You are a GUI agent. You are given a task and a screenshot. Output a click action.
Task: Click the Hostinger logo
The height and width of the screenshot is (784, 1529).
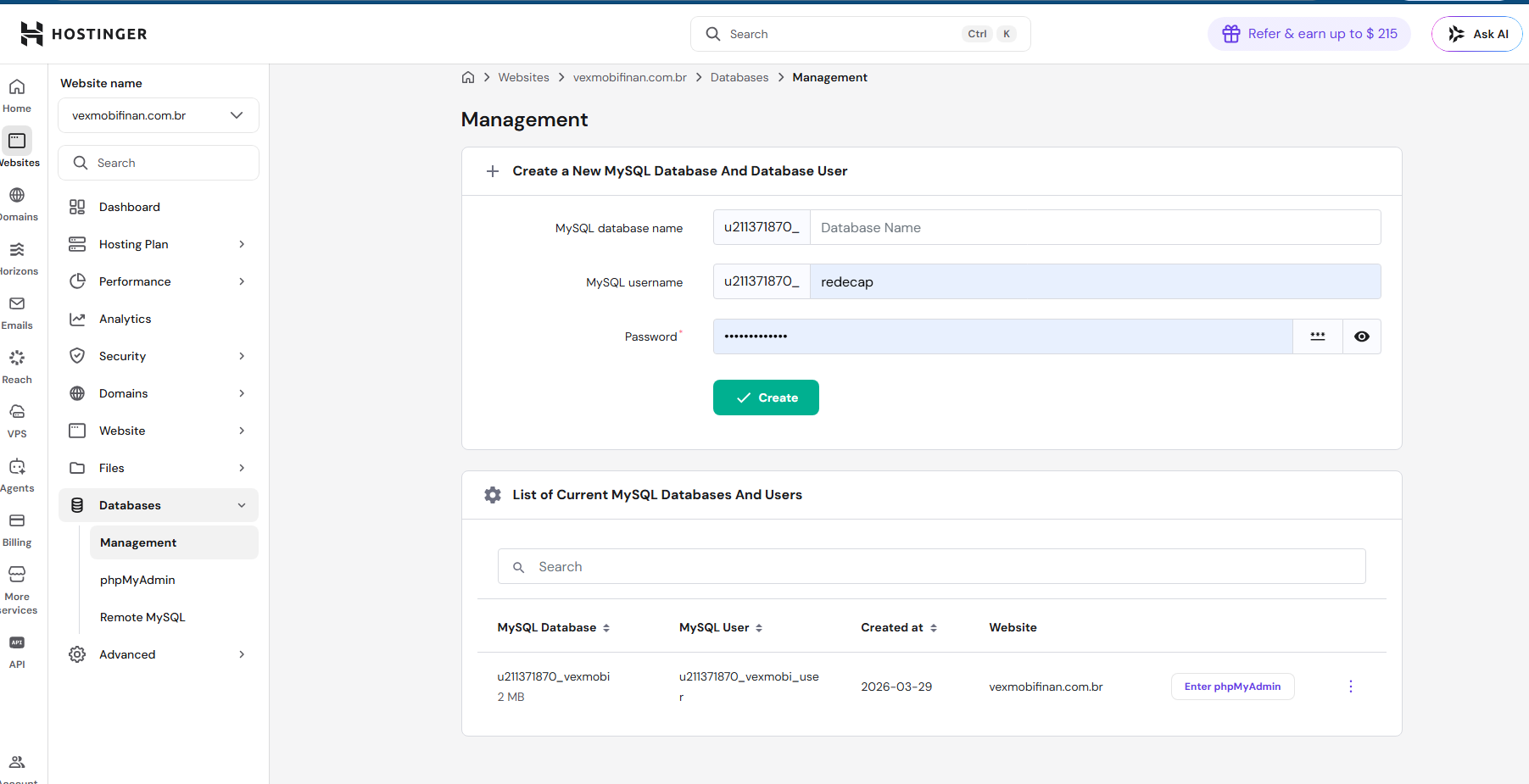click(x=84, y=34)
